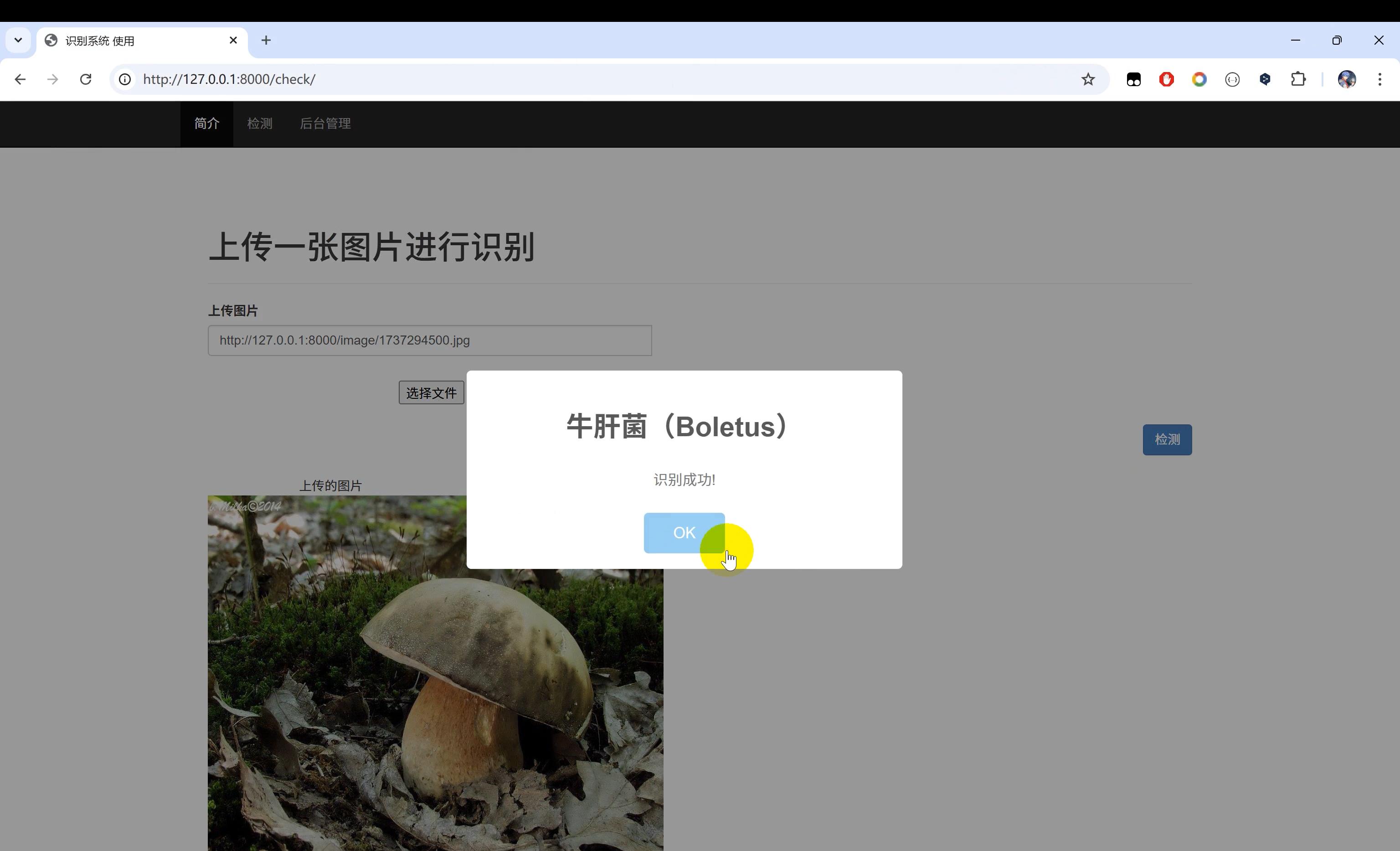This screenshot has height=851, width=1400.
Task: Open the 后台管理 navigation item
Action: pos(325,124)
